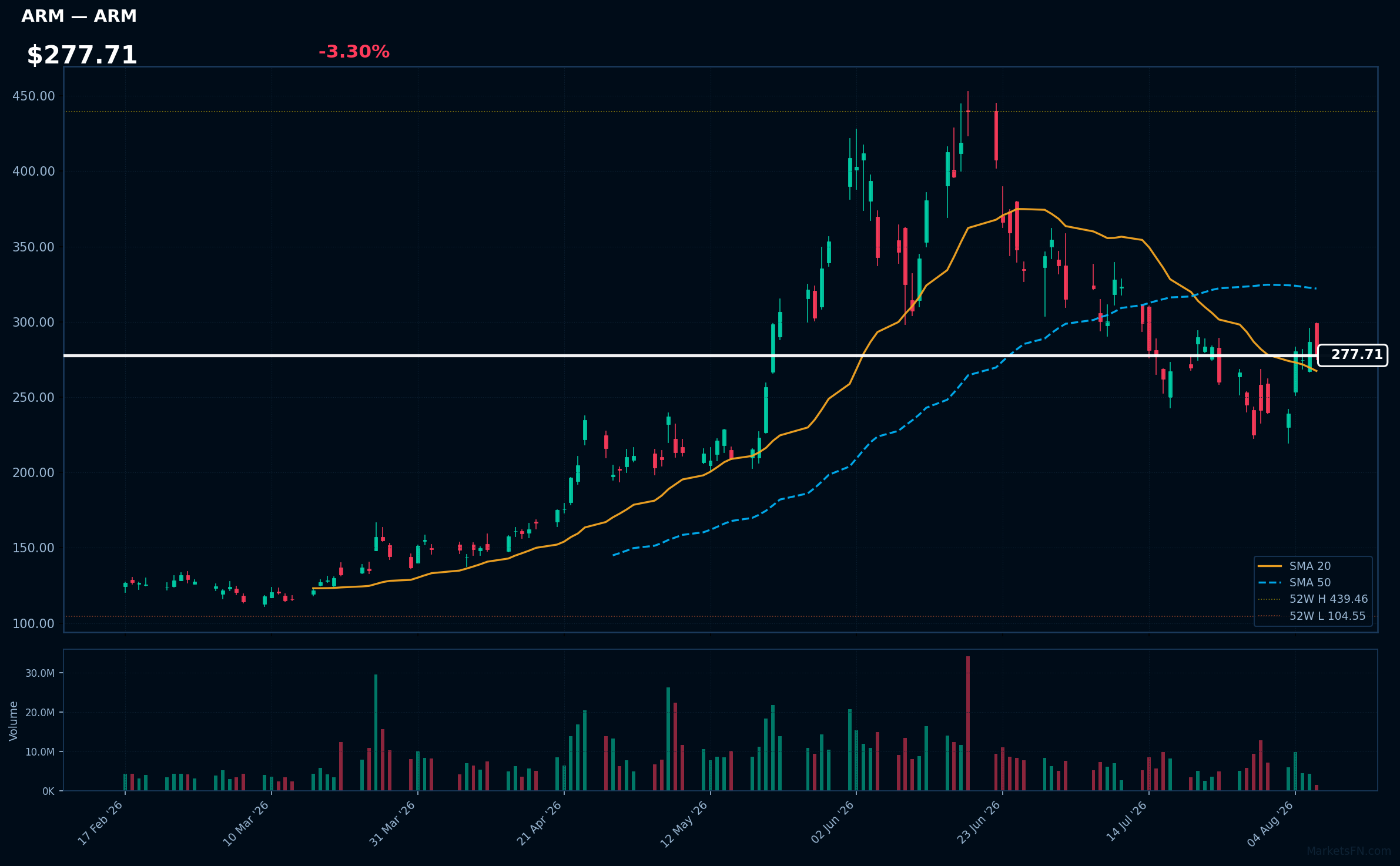Click the "04 Aug '26" date label
Screen dimensions: 1400x866
click(x=1271, y=823)
